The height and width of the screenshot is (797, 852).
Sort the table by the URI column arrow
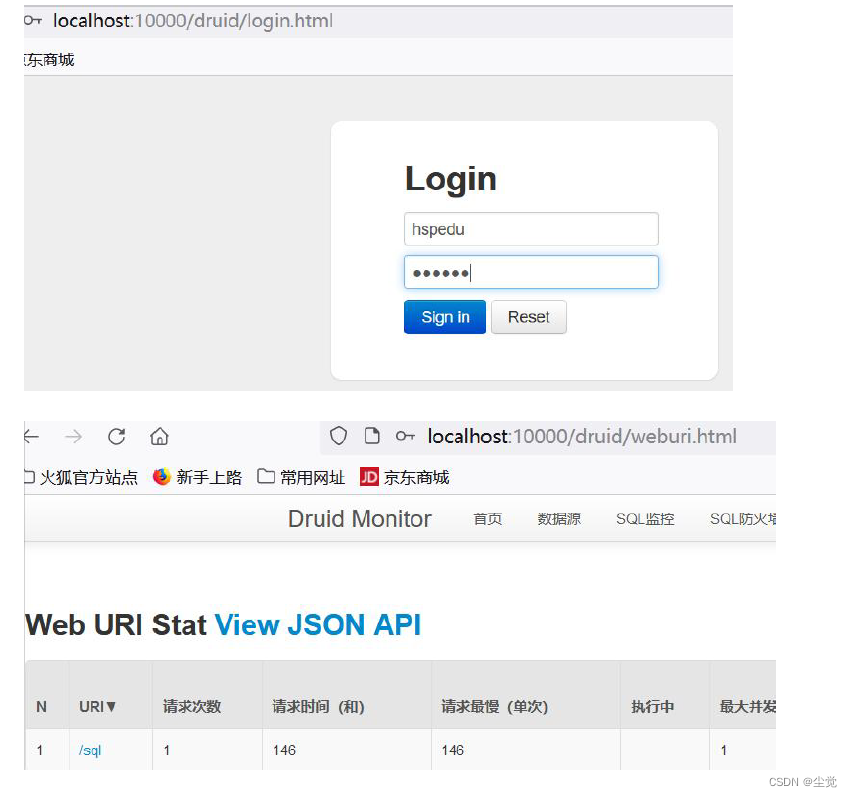point(113,706)
